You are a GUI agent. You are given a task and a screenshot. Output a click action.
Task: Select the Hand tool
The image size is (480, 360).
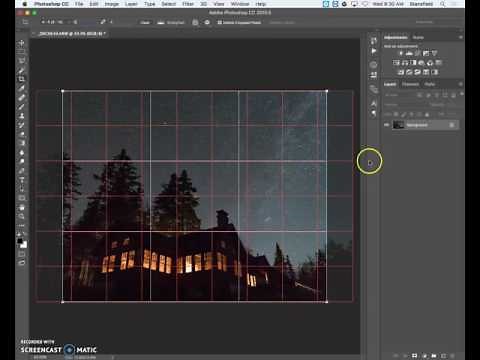click(x=22, y=207)
